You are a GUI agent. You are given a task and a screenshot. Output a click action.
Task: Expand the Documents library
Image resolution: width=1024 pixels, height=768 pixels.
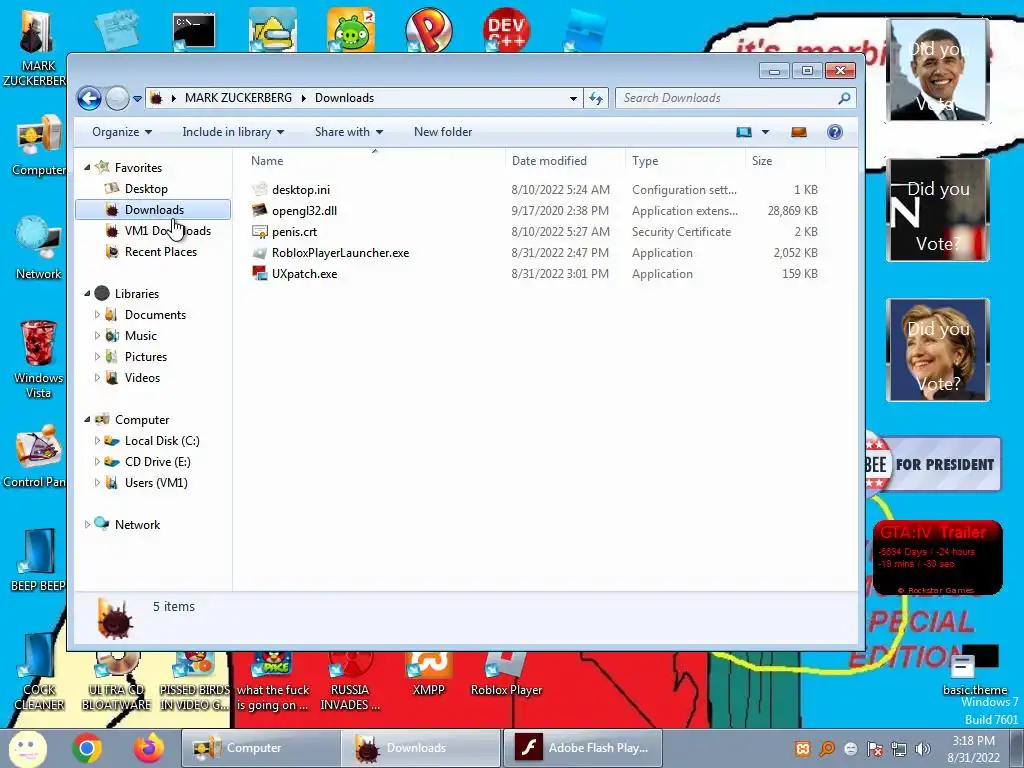point(97,315)
